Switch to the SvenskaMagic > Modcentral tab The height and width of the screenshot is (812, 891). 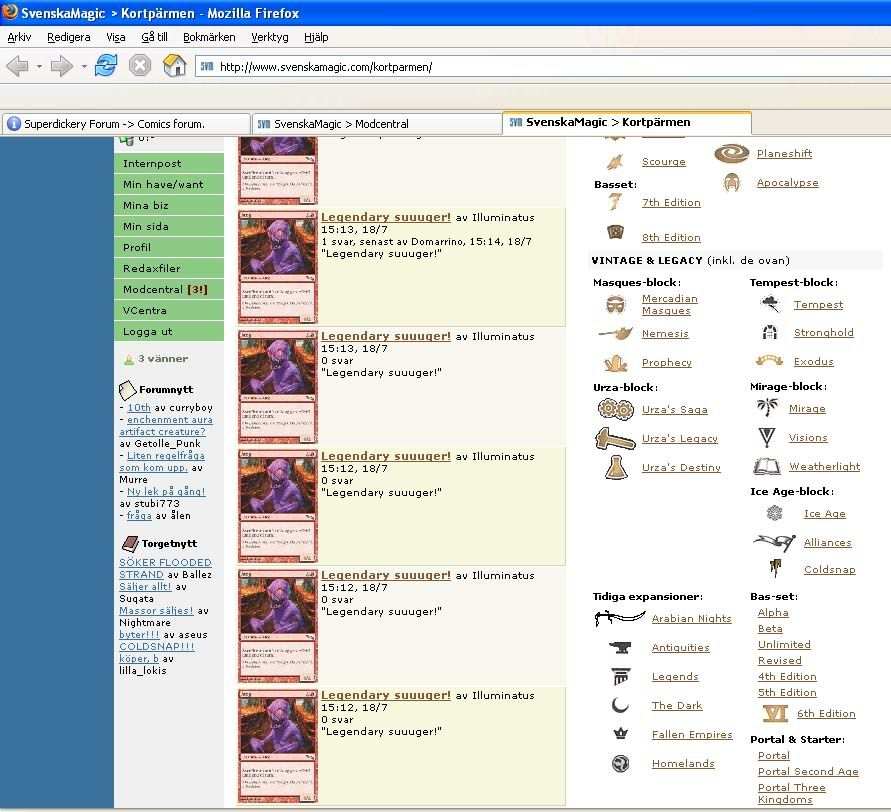click(x=375, y=124)
